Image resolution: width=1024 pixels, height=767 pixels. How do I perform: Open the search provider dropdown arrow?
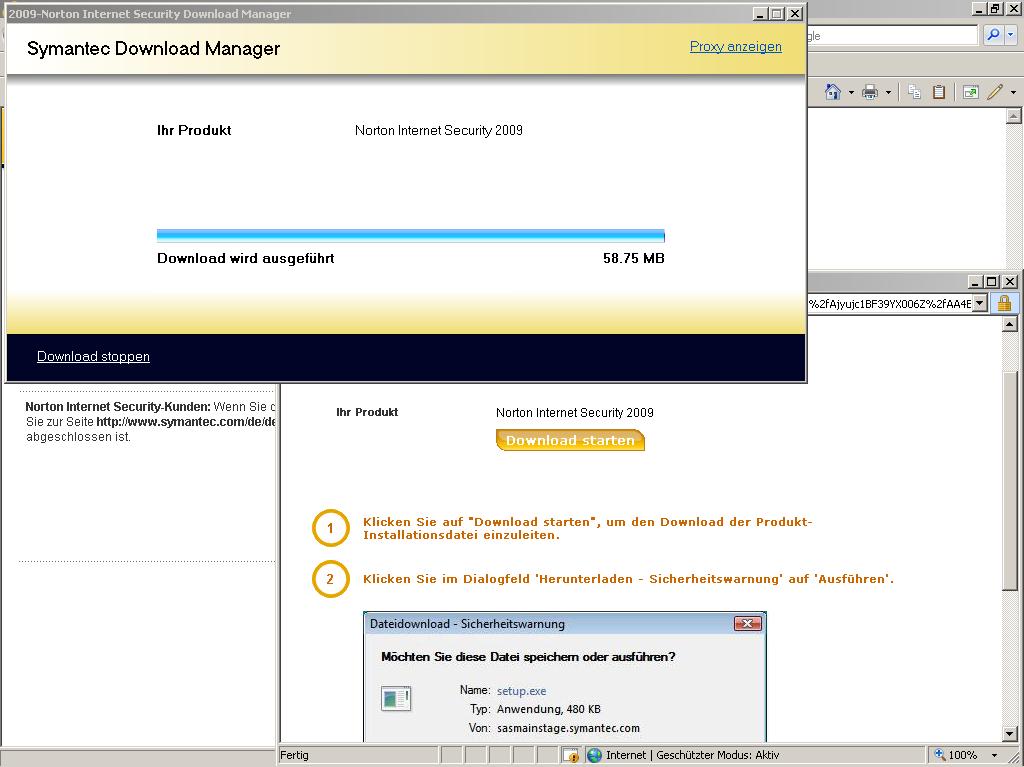pyautogui.click(x=1010, y=35)
